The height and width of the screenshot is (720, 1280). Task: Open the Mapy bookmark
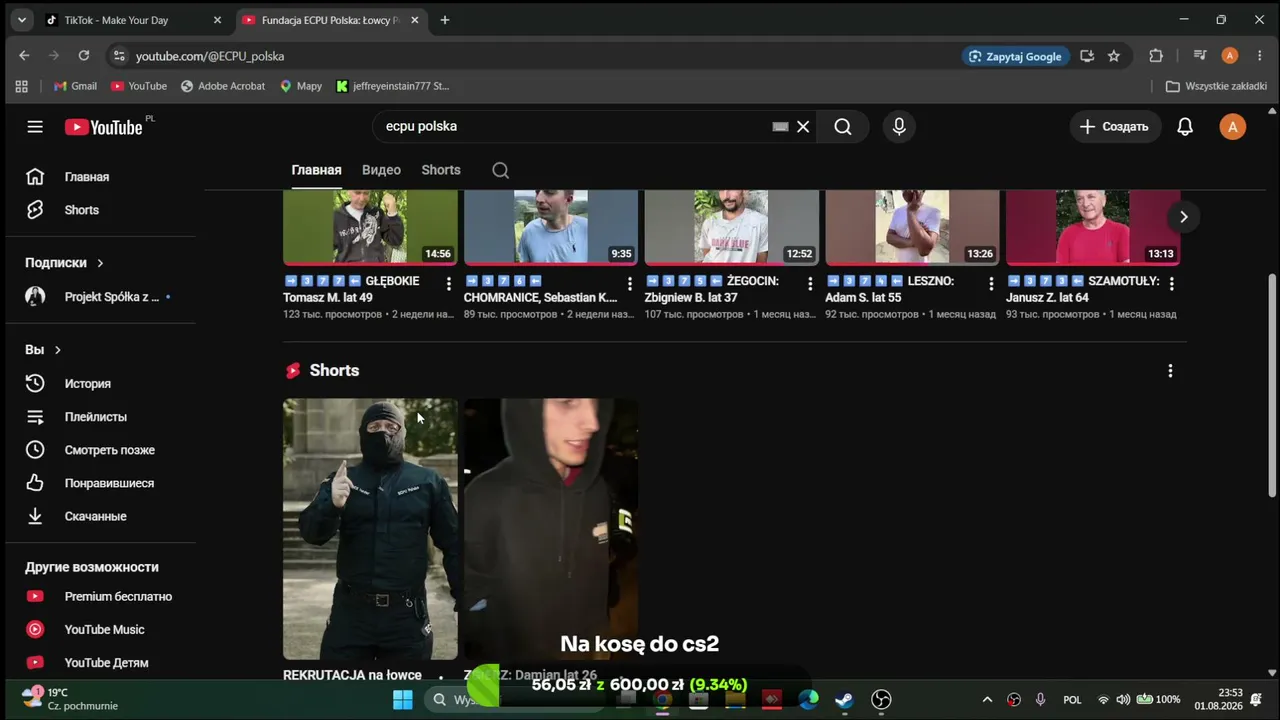301,86
